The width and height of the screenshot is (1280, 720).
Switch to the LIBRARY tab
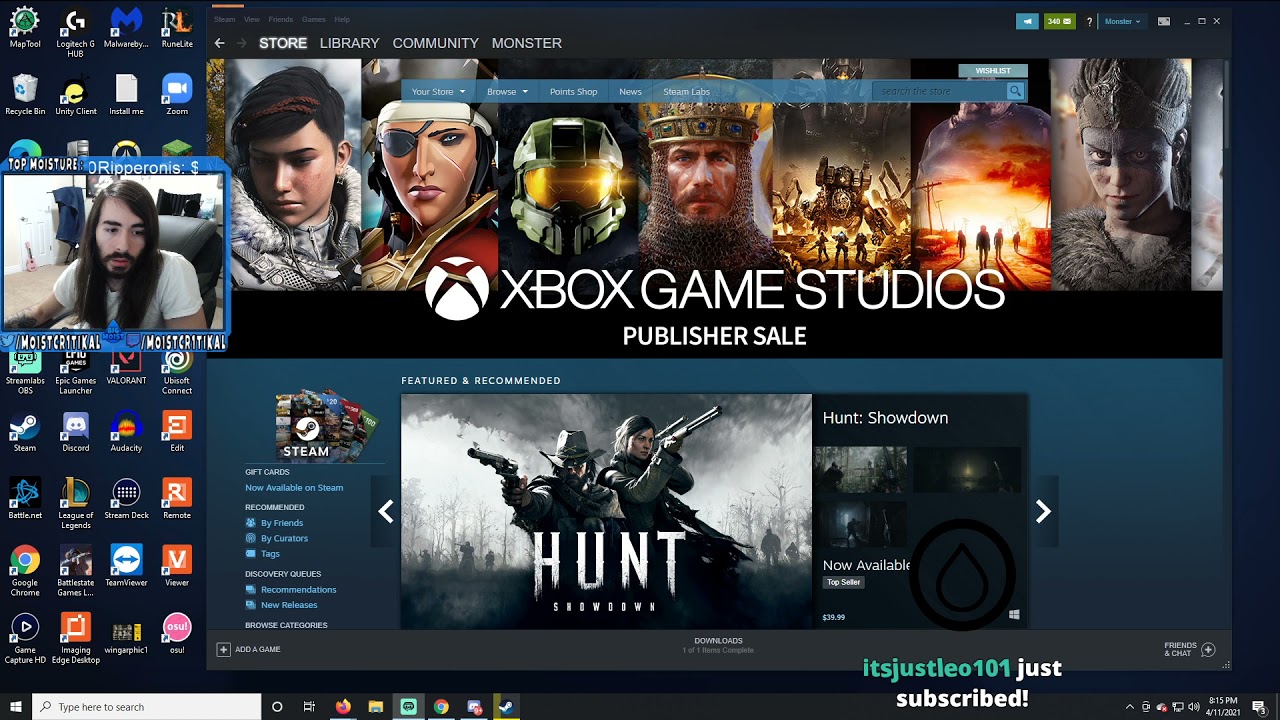point(349,43)
